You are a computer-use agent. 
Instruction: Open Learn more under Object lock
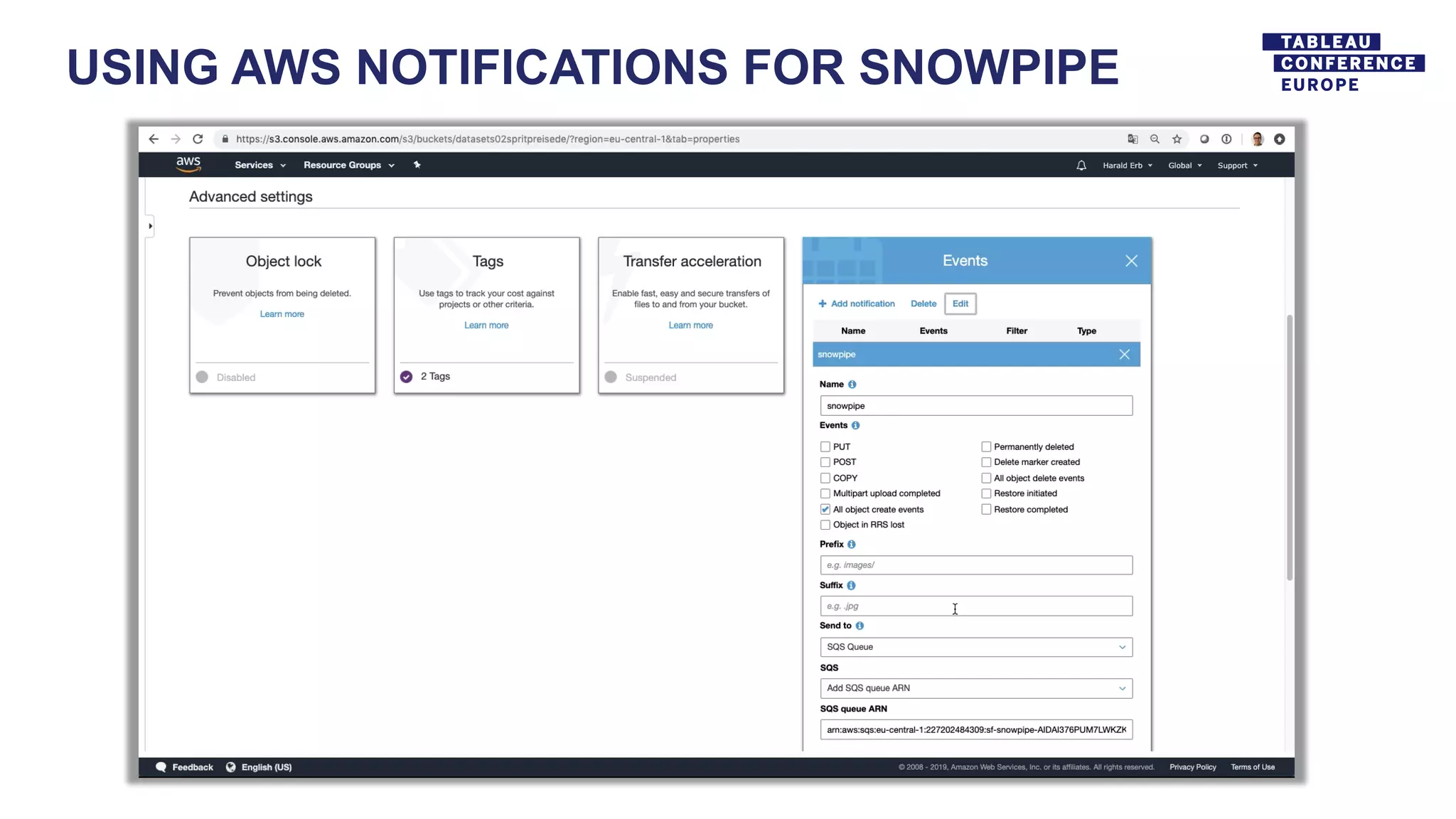[x=282, y=314]
